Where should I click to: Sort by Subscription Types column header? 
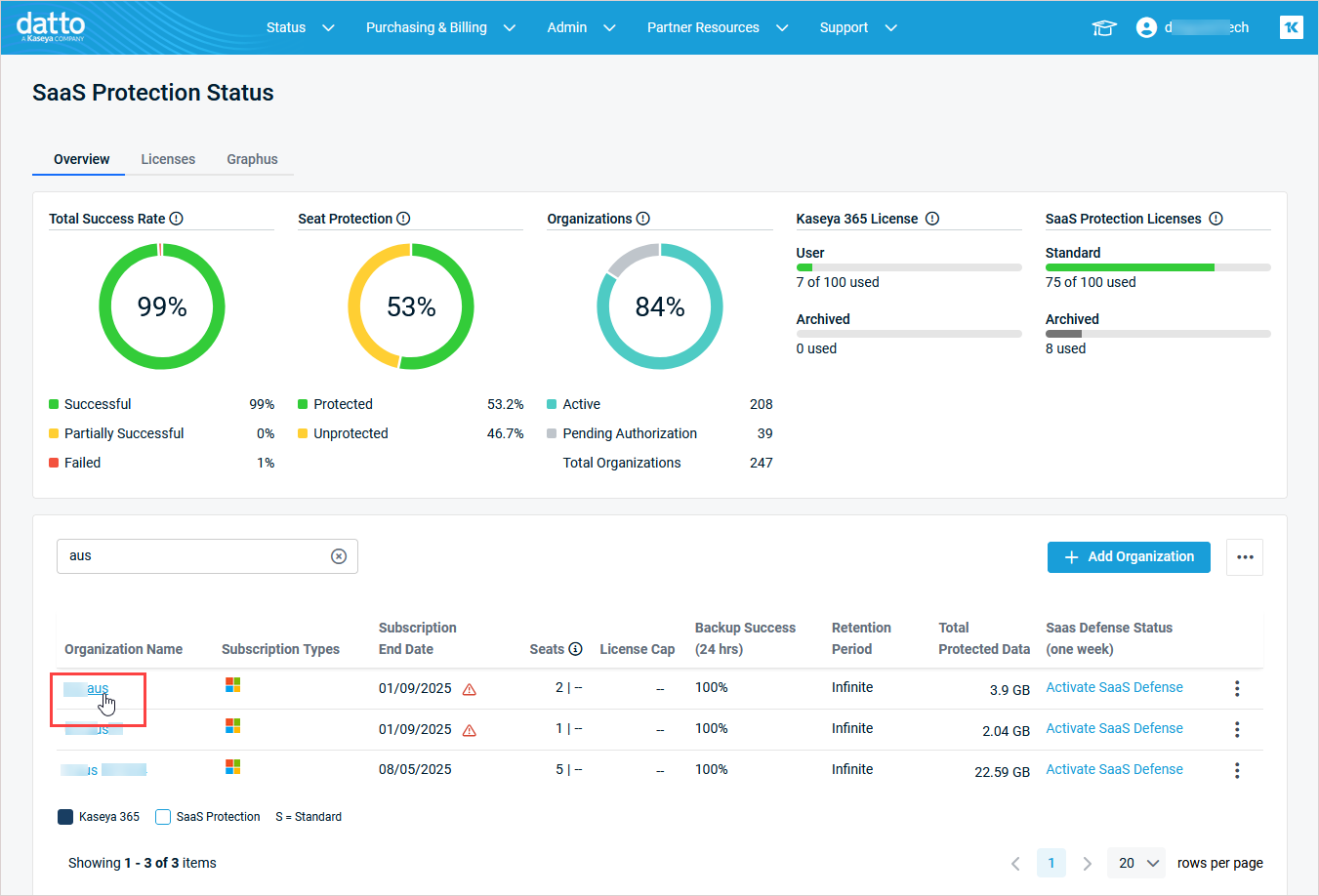coord(280,649)
